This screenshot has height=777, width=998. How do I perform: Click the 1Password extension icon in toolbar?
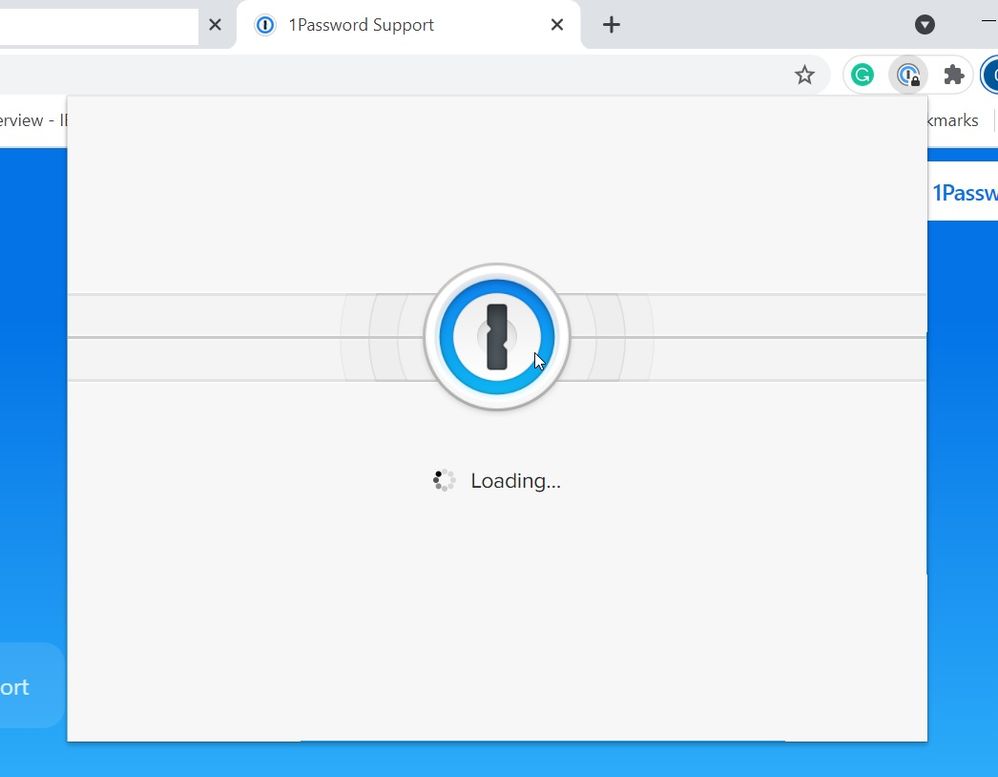coord(908,75)
